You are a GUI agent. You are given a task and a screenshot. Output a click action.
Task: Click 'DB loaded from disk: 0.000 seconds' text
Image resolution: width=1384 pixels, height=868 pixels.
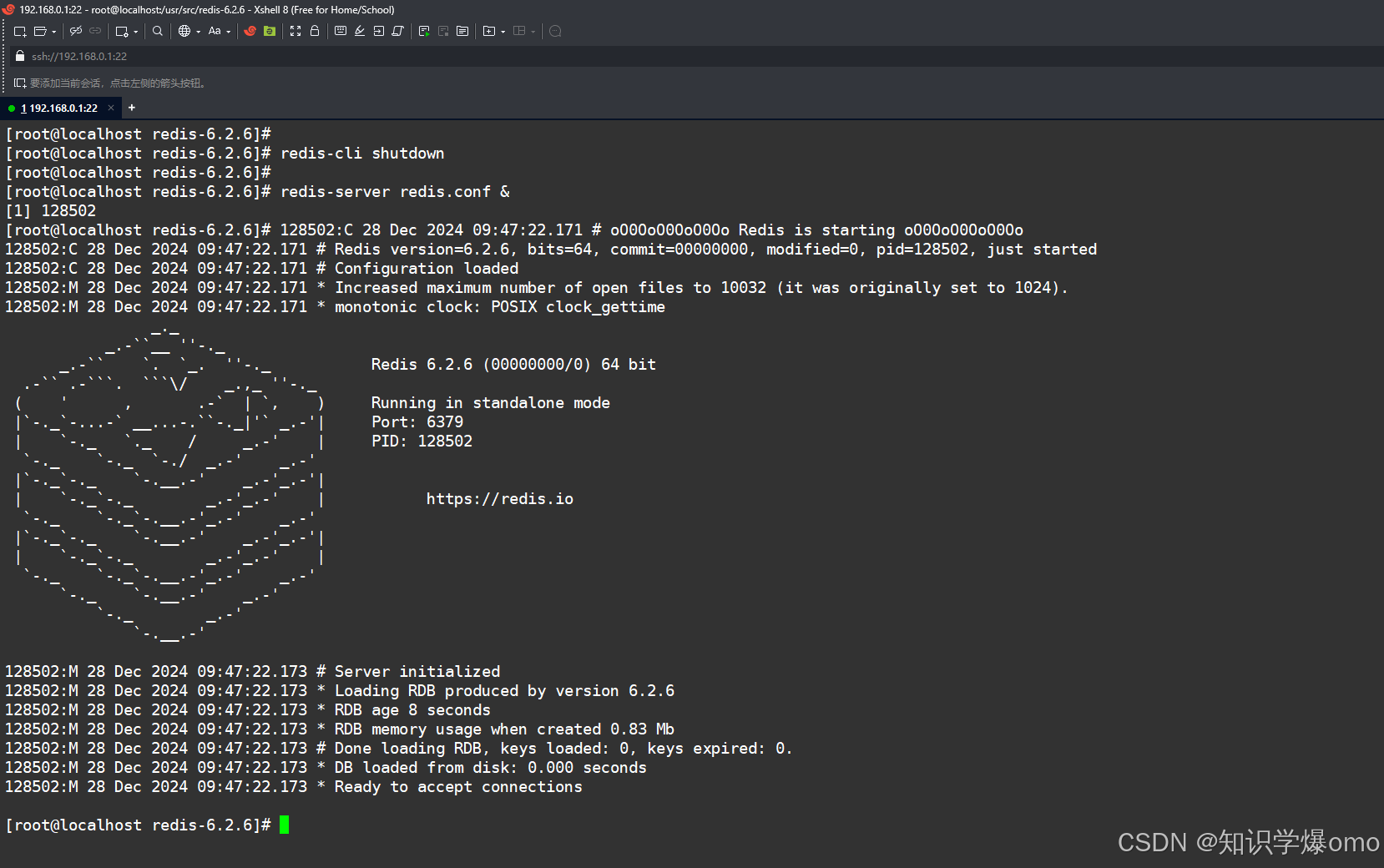click(x=491, y=768)
